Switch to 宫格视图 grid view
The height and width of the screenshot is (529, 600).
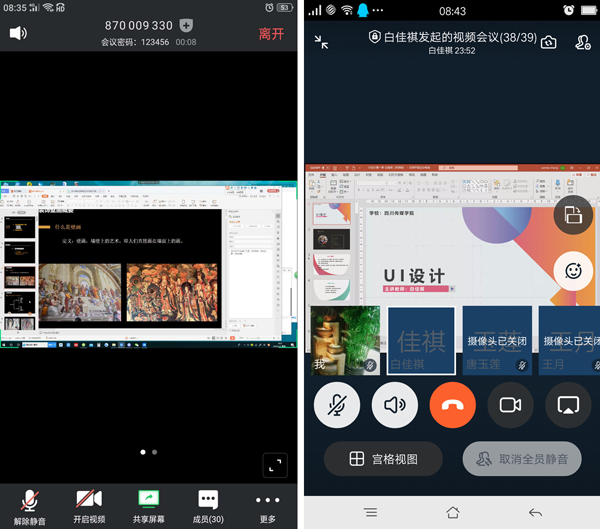[383, 459]
